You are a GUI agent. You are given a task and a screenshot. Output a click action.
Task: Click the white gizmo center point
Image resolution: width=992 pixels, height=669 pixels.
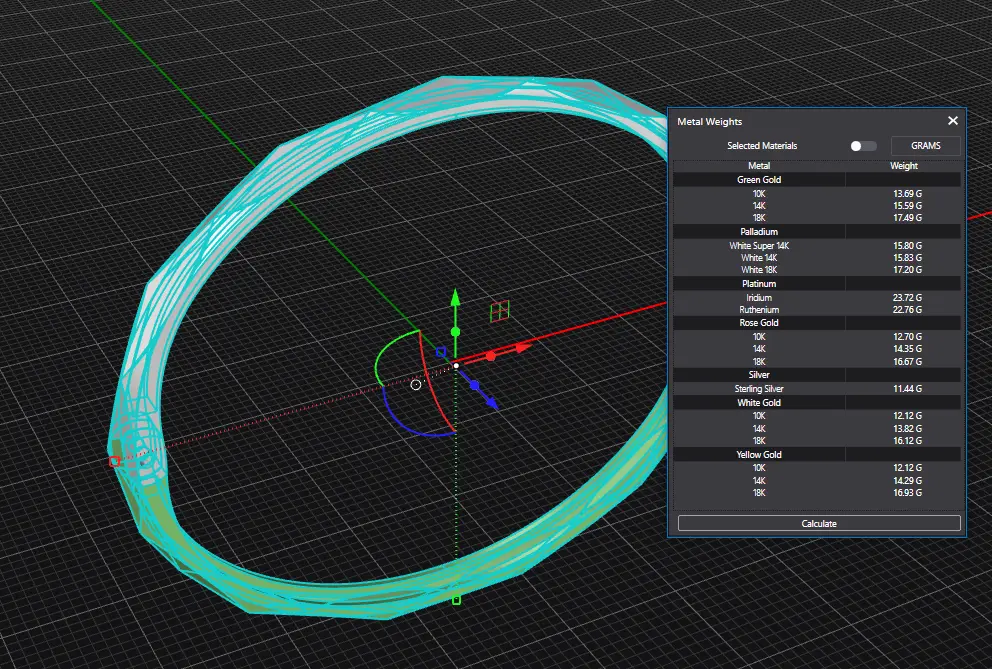point(456,366)
